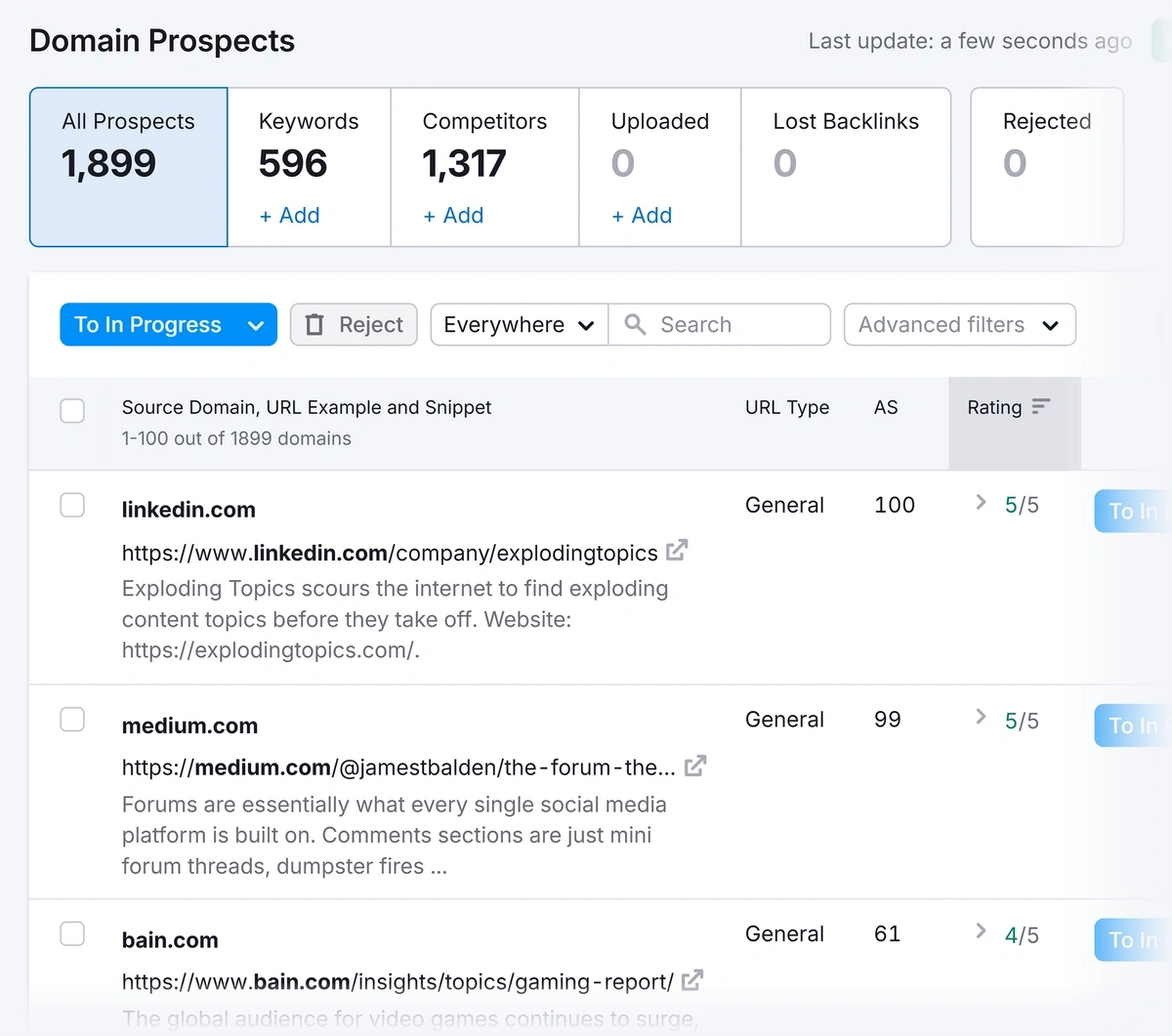1172x1036 pixels.
Task: Click AS value 61 in bain.com row
Action: point(887,933)
